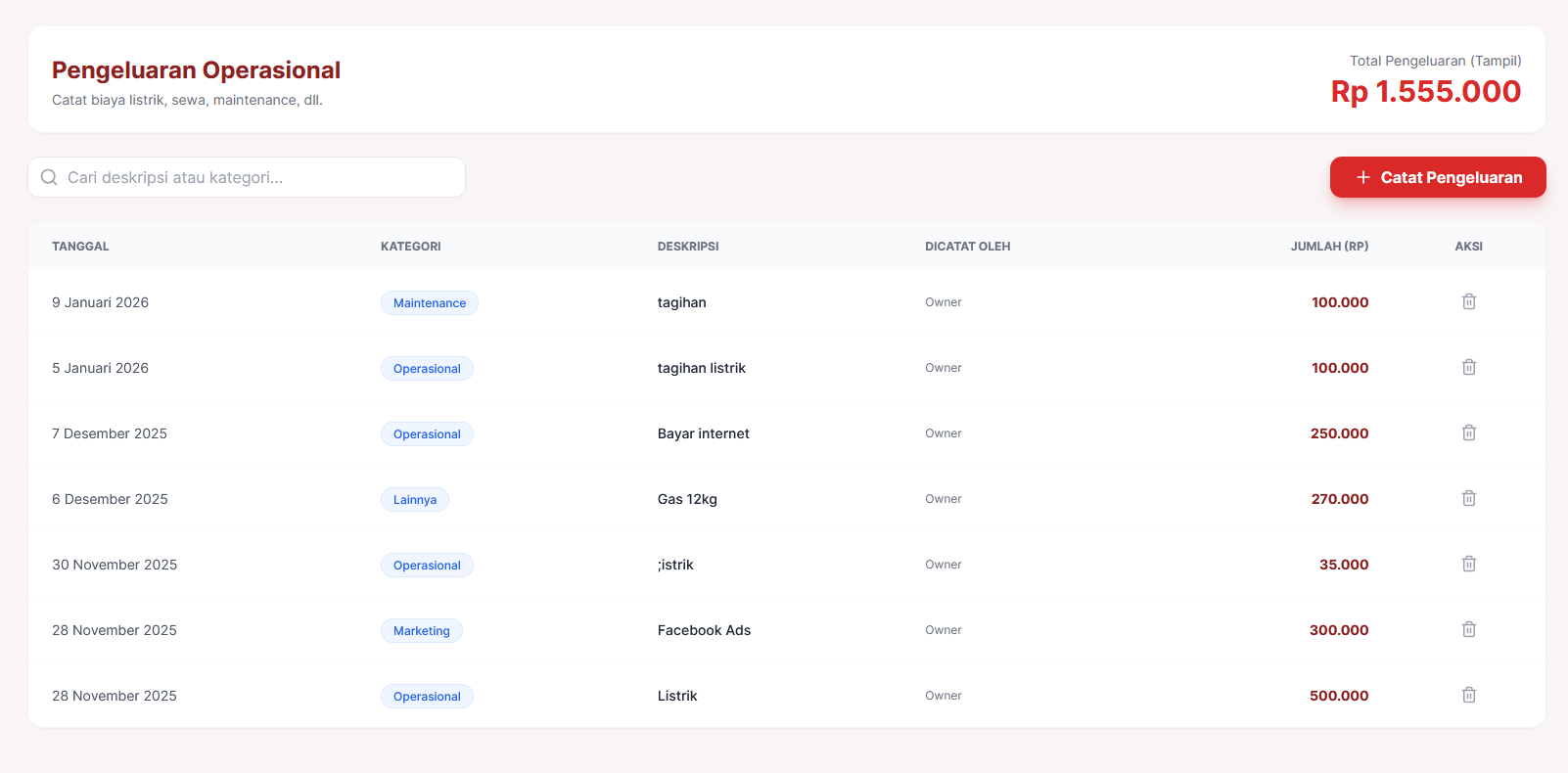The image size is (1568, 773).
Task: Click the Kategori column header
Action: 410,247
